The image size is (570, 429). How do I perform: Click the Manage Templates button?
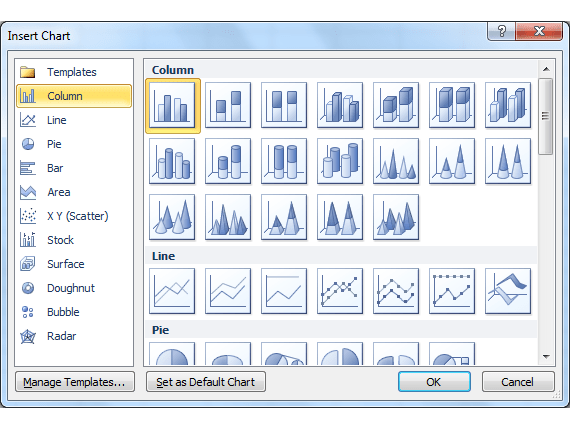click(75, 382)
